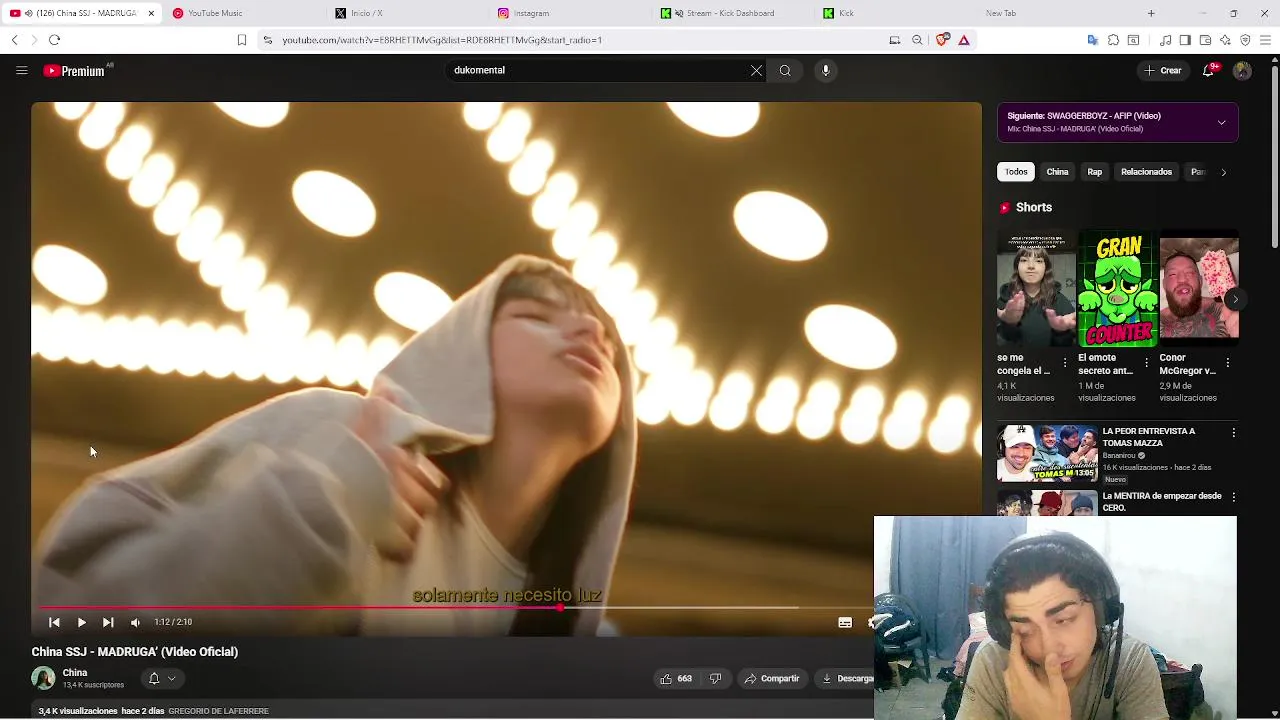The image size is (1280, 720).
Task: Go to YouTube Premium home logo
Action: pos(75,71)
